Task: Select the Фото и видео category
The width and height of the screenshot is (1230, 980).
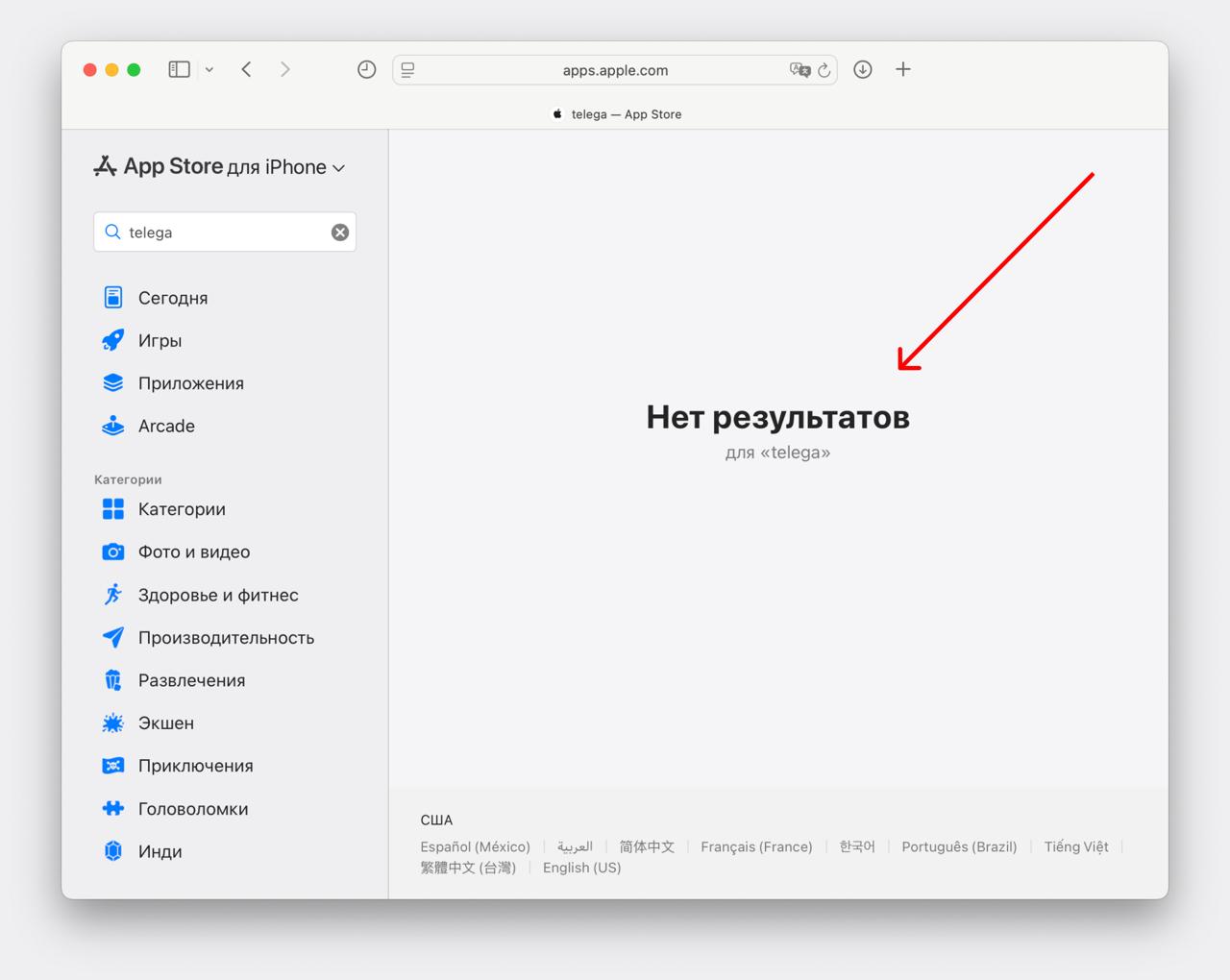Action: pyautogui.click(x=194, y=551)
